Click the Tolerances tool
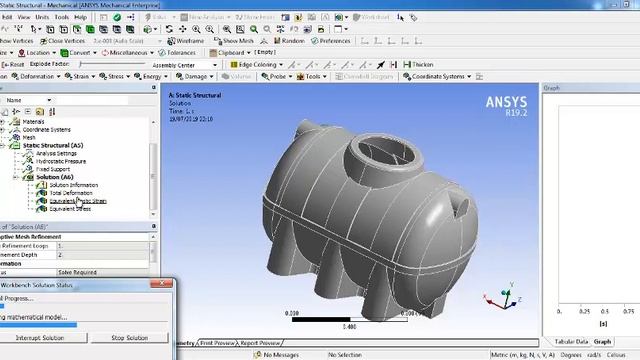 [x=177, y=53]
